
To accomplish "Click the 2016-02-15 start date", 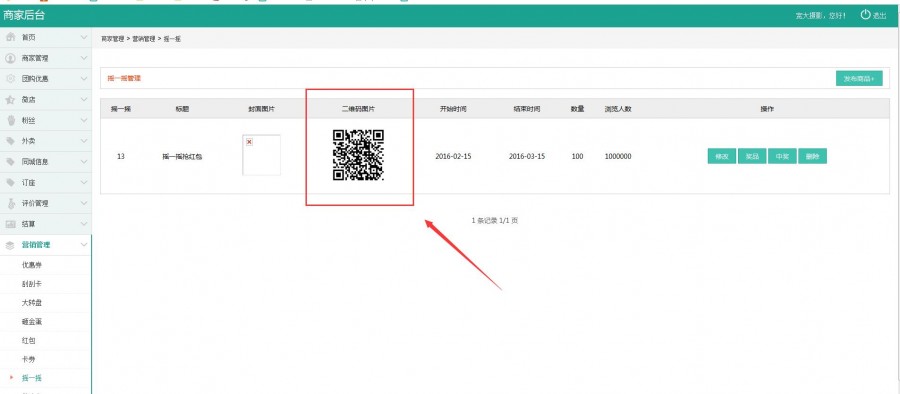I will 453,156.
